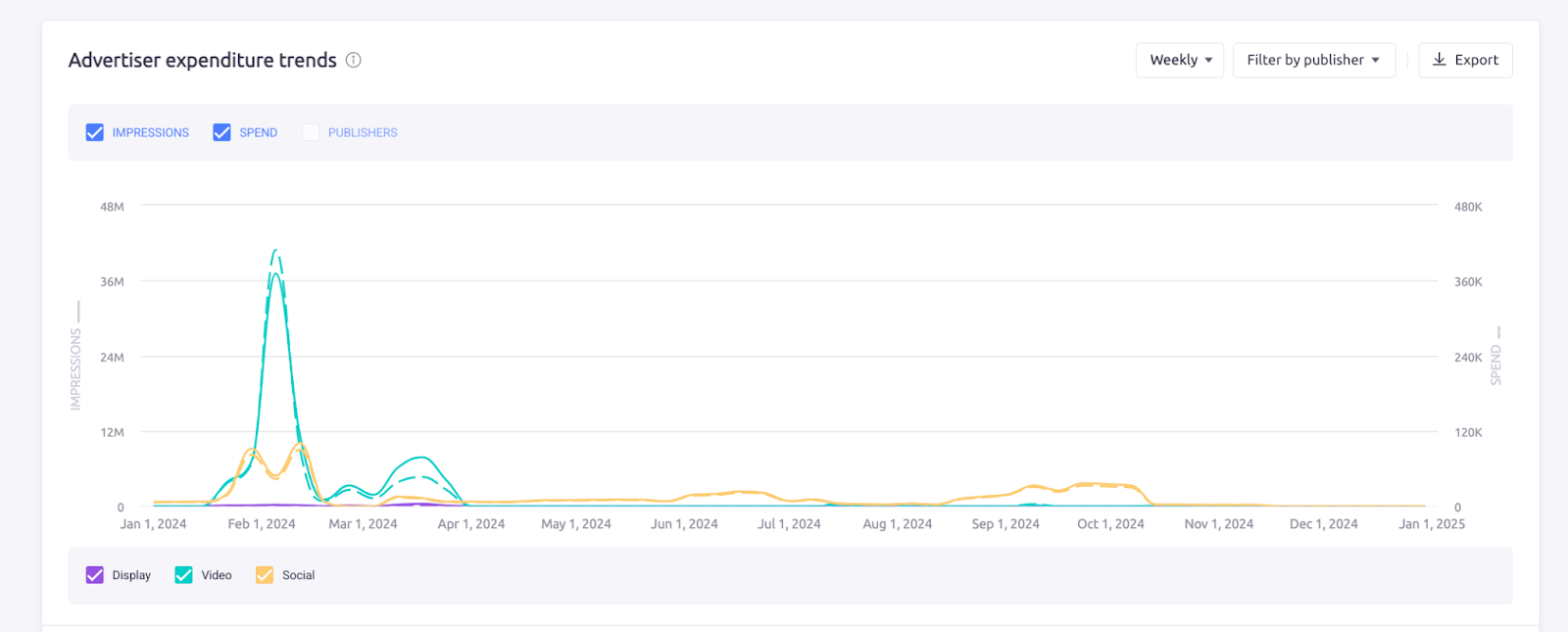Enable the PUBLISHERS checkbox
This screenshot has height=632, width=1568.
coord(310,131)
